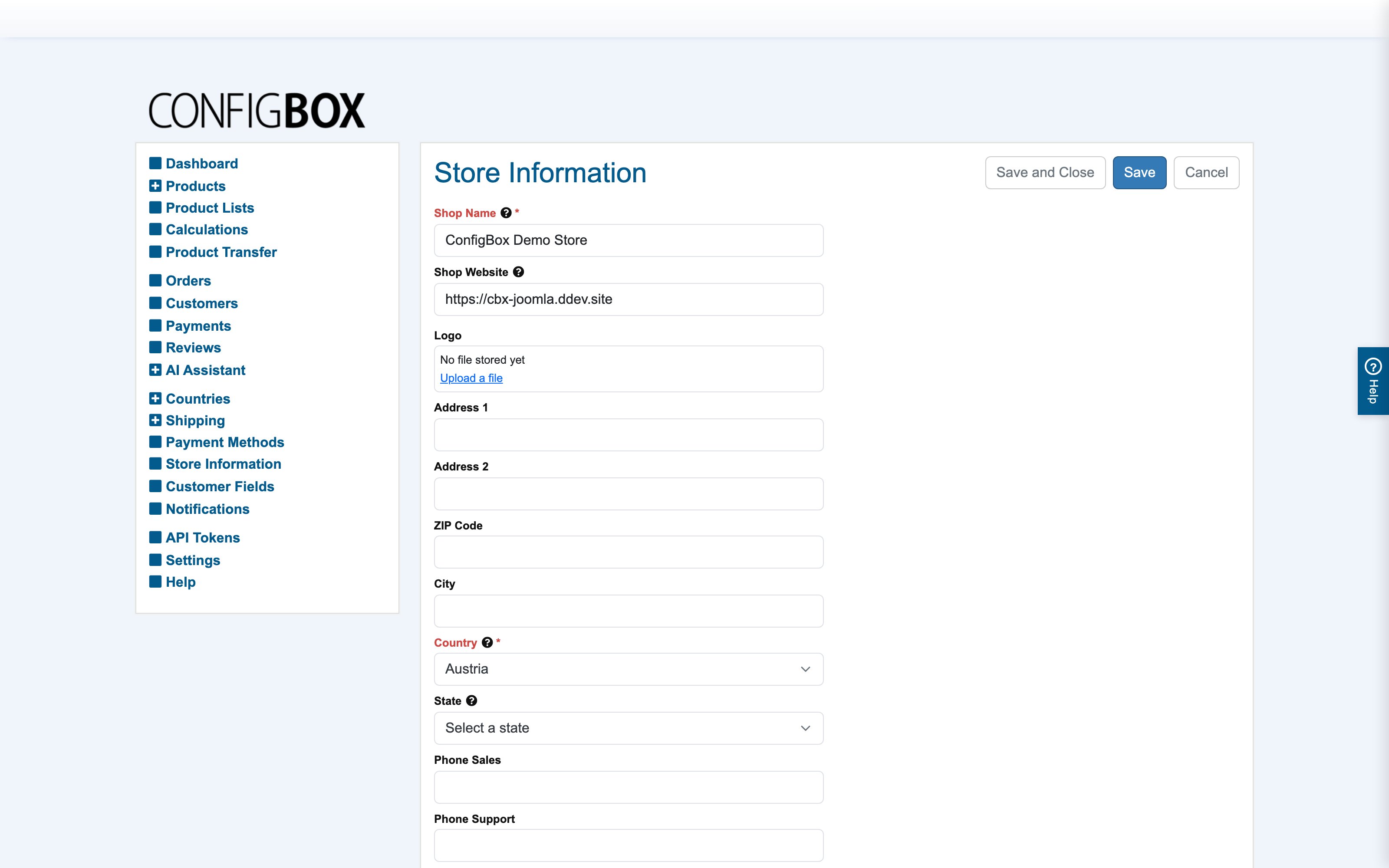Click into the Address 1 field
The height and width of the screenshot is (868, 1389).
tap(629, 435)
